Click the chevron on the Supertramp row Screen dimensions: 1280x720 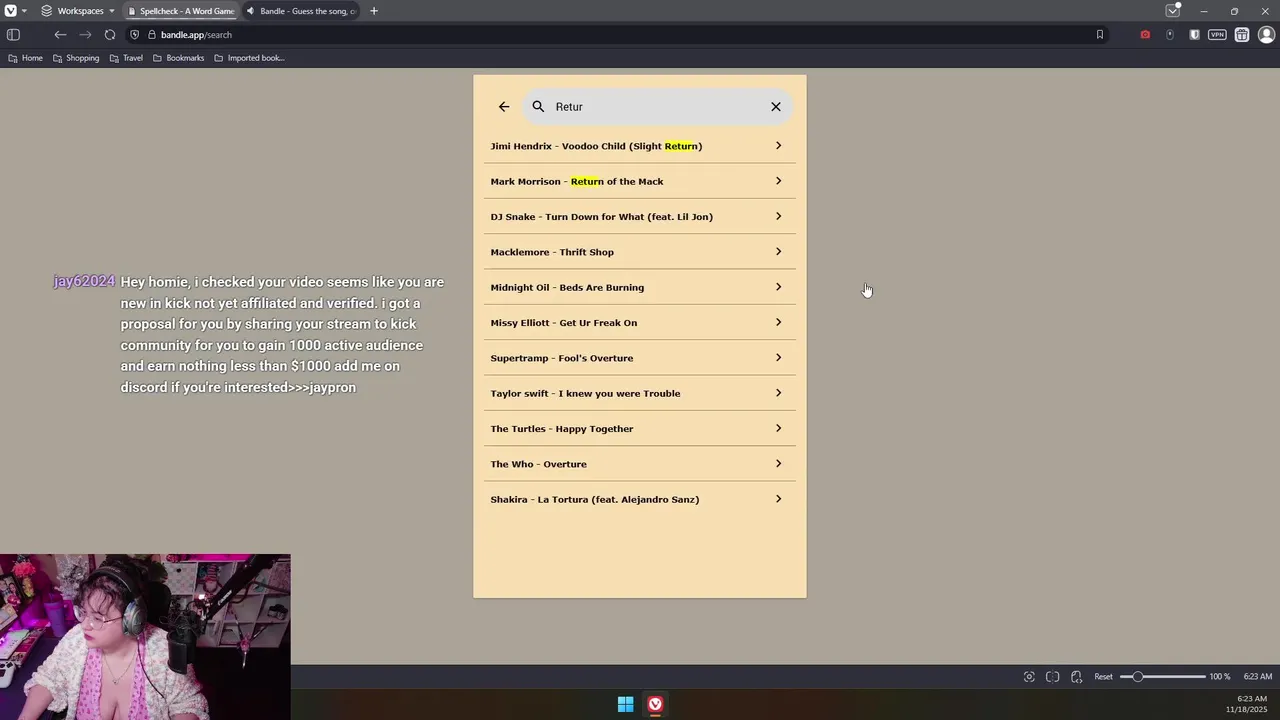click(778, 358)
